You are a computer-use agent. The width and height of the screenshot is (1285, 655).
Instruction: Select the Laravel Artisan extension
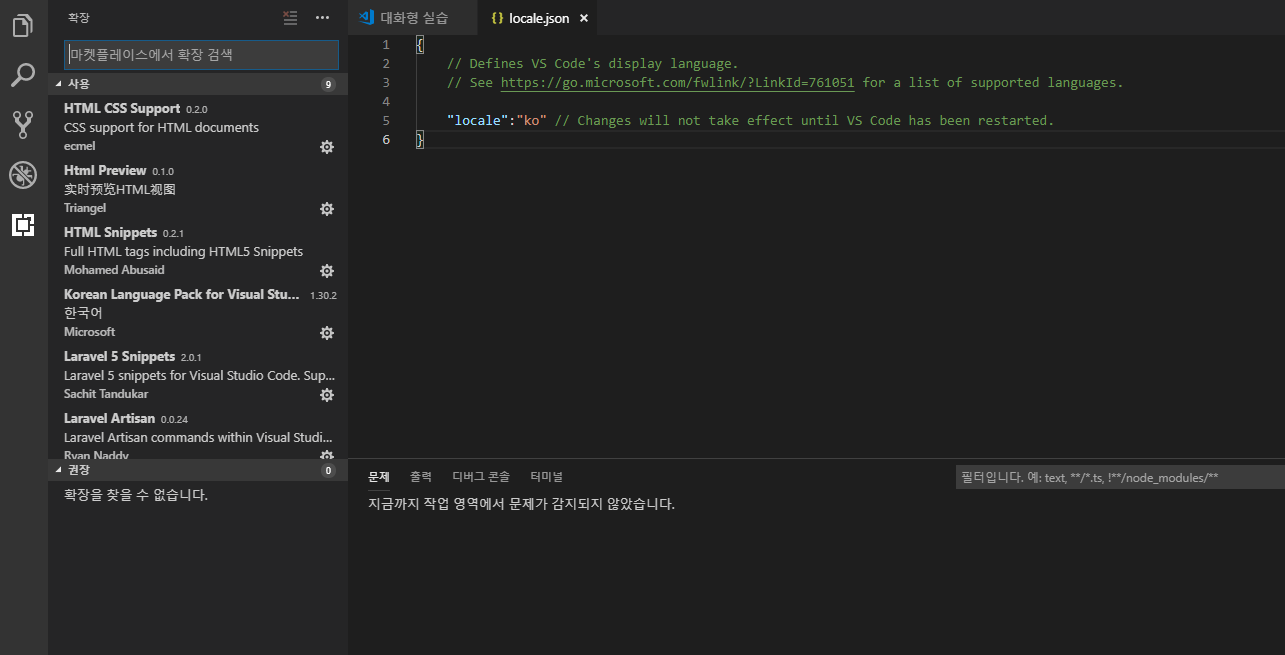(198, 433)
